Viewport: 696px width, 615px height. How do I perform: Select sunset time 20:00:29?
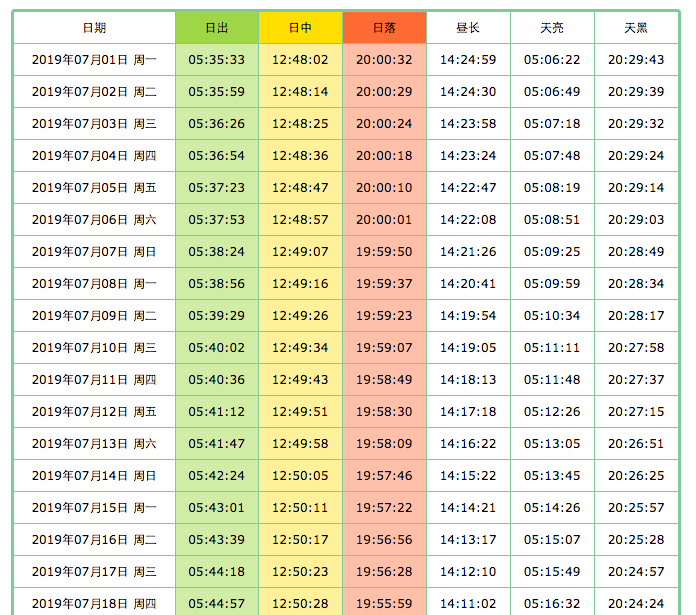[x=384, y=91]
